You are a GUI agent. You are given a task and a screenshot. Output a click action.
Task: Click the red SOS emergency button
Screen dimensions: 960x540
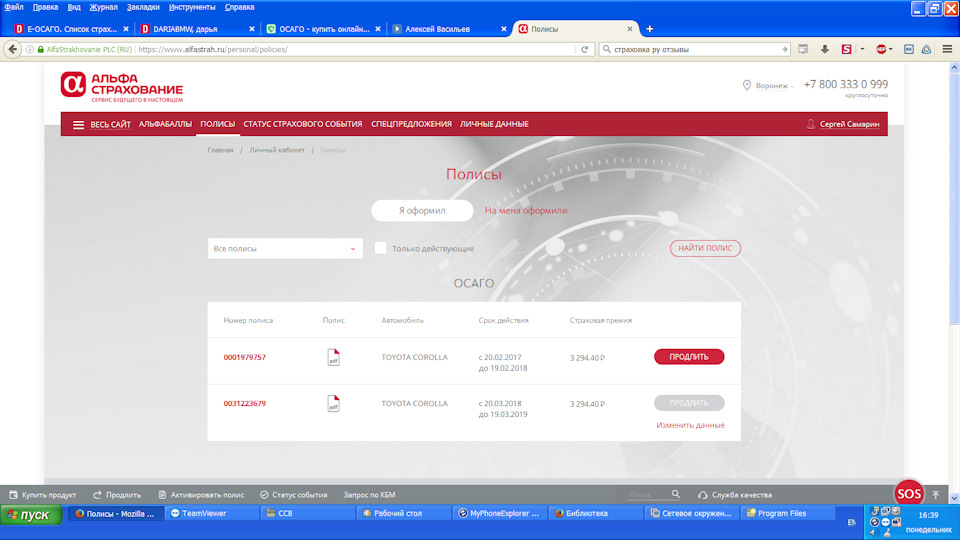908,493
